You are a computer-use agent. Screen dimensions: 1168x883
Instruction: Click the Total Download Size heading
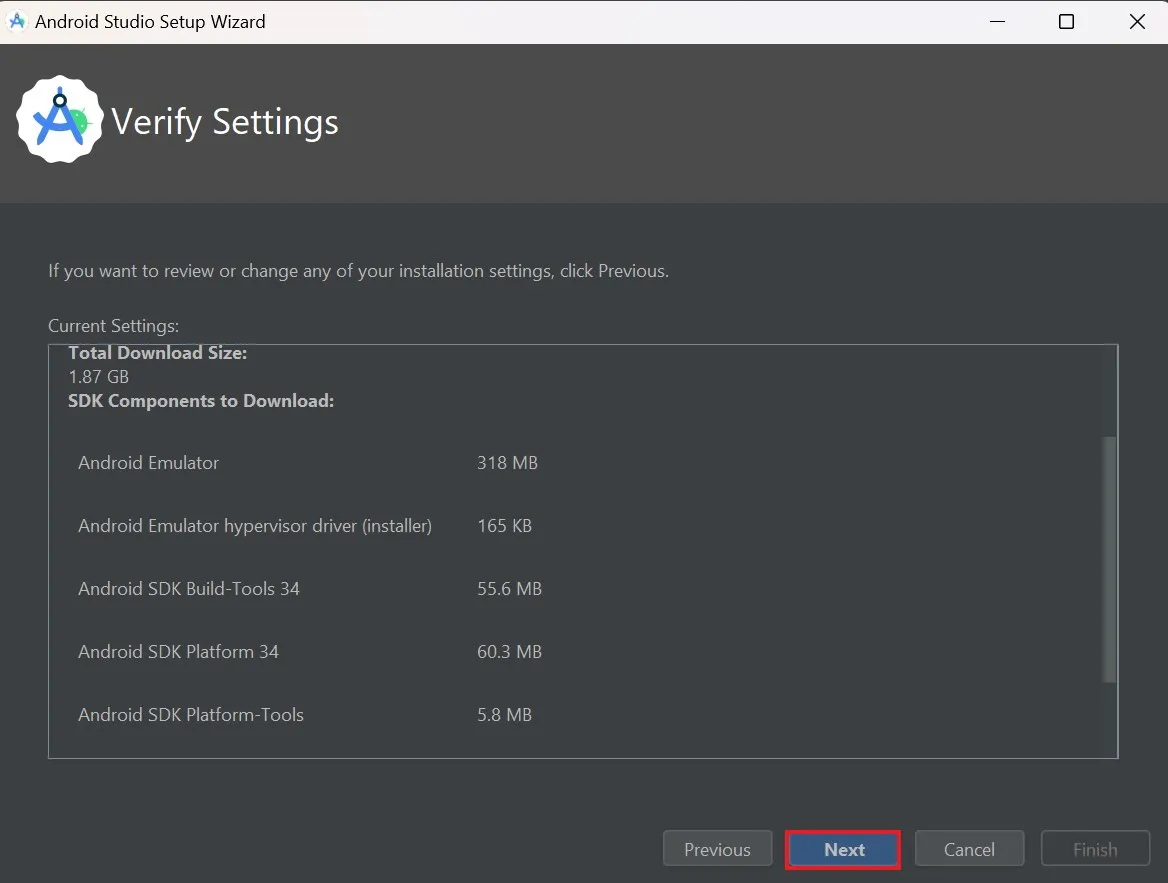click(157, 352)
